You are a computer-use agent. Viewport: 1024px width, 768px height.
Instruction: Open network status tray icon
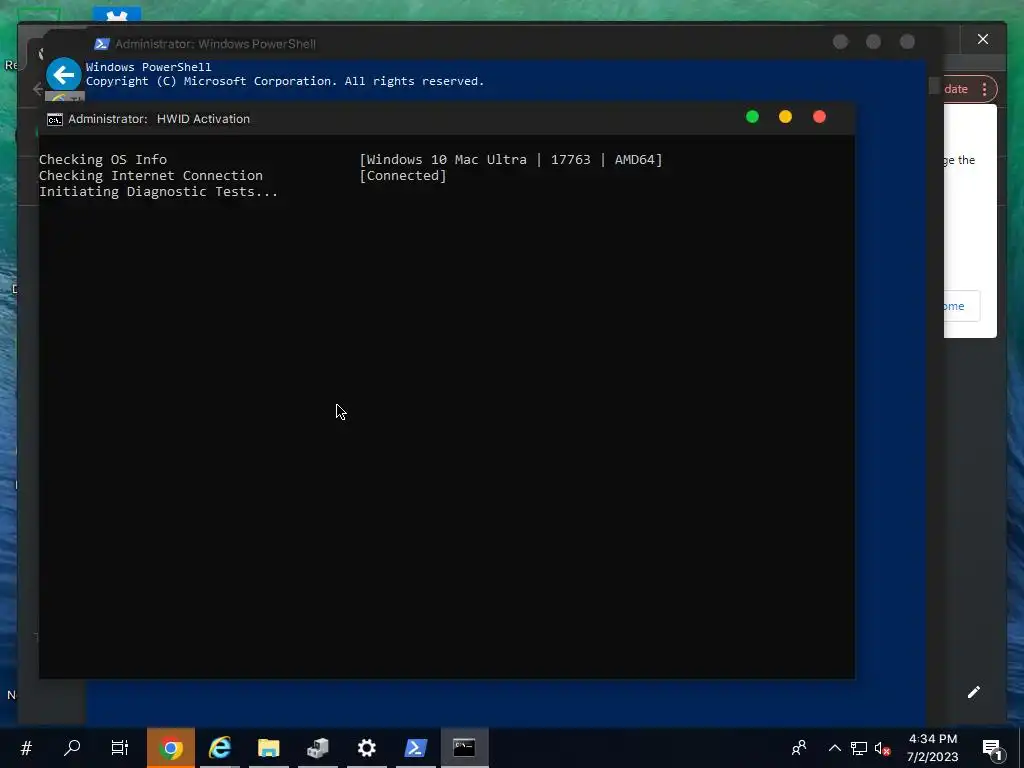[859, 748]
